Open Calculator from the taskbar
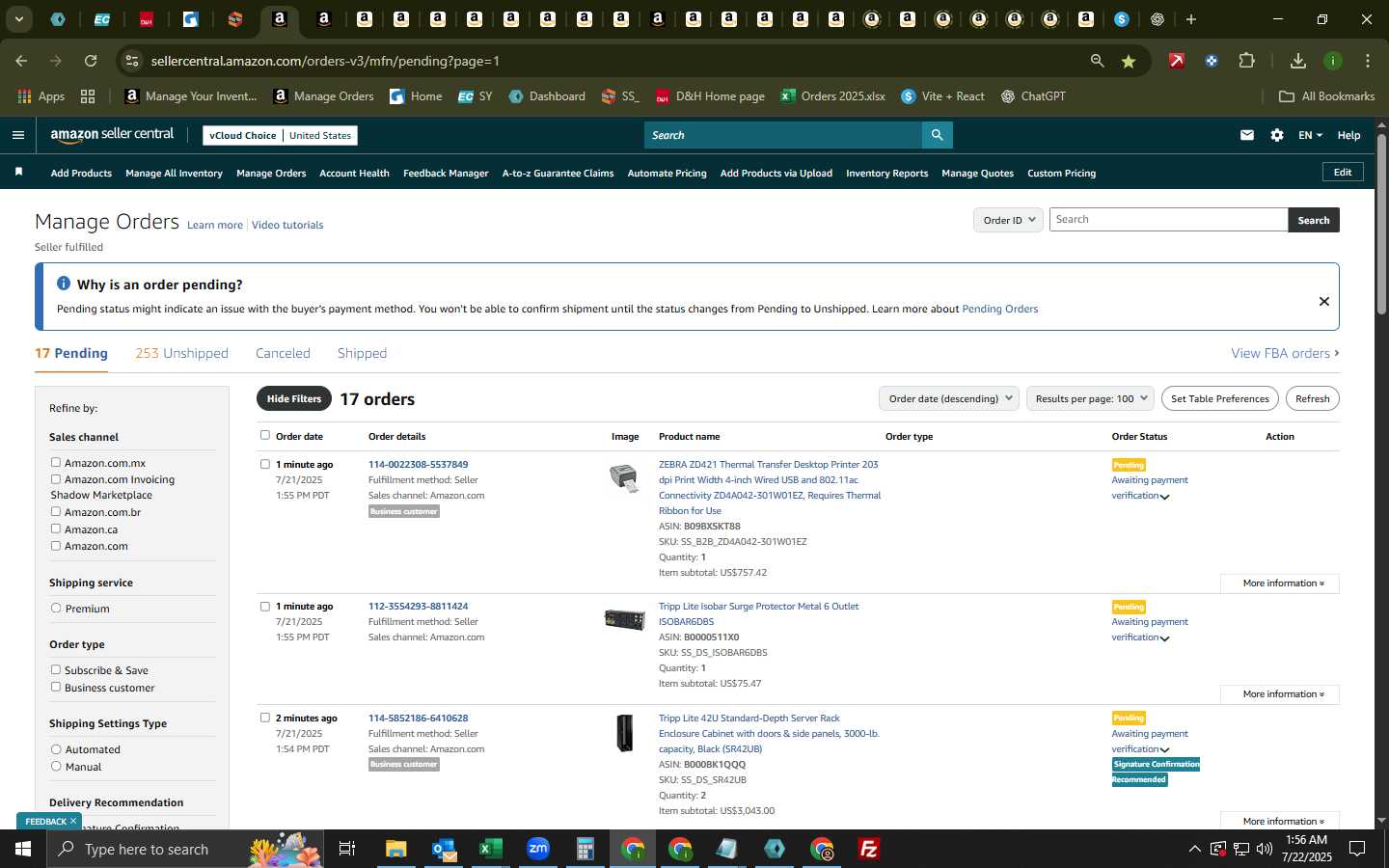The width and height of the screenshot is (1389, 868). [x=586, y=849]
